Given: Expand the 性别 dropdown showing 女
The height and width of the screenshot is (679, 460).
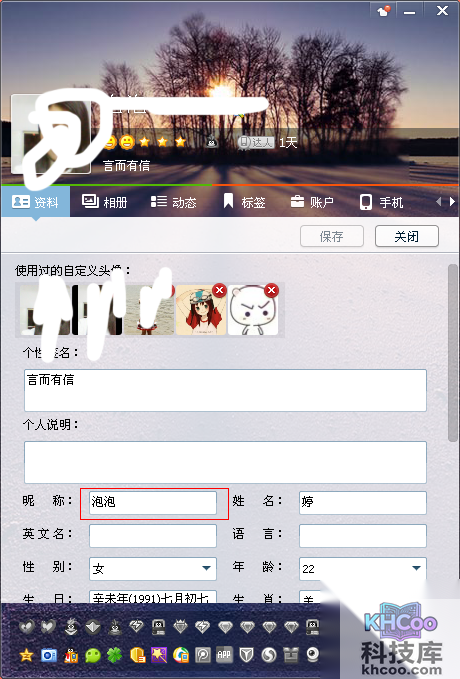Looking at the screenshot, I should (152, 568).
